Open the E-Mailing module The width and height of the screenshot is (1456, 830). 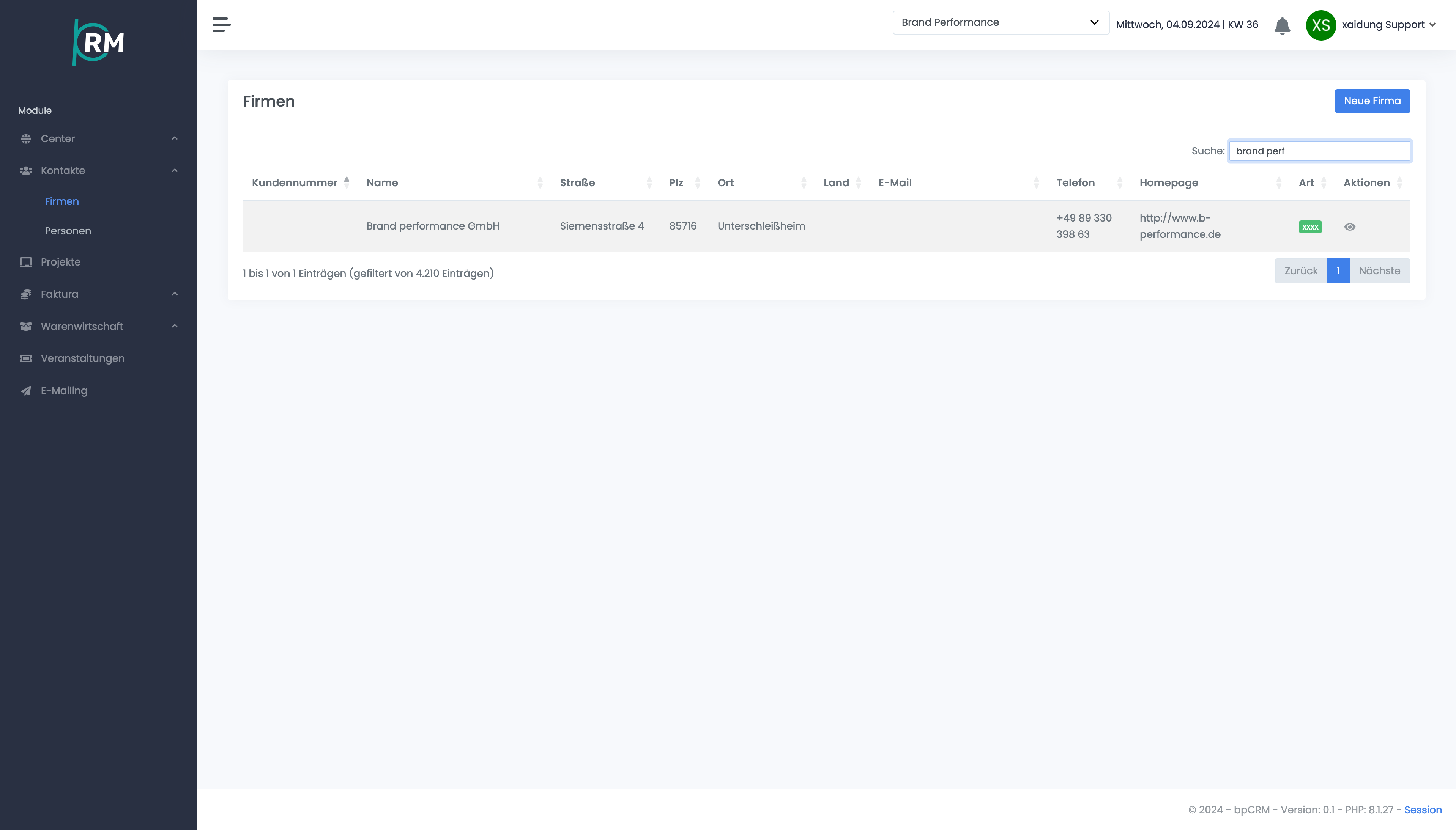[x=64, y=390]
